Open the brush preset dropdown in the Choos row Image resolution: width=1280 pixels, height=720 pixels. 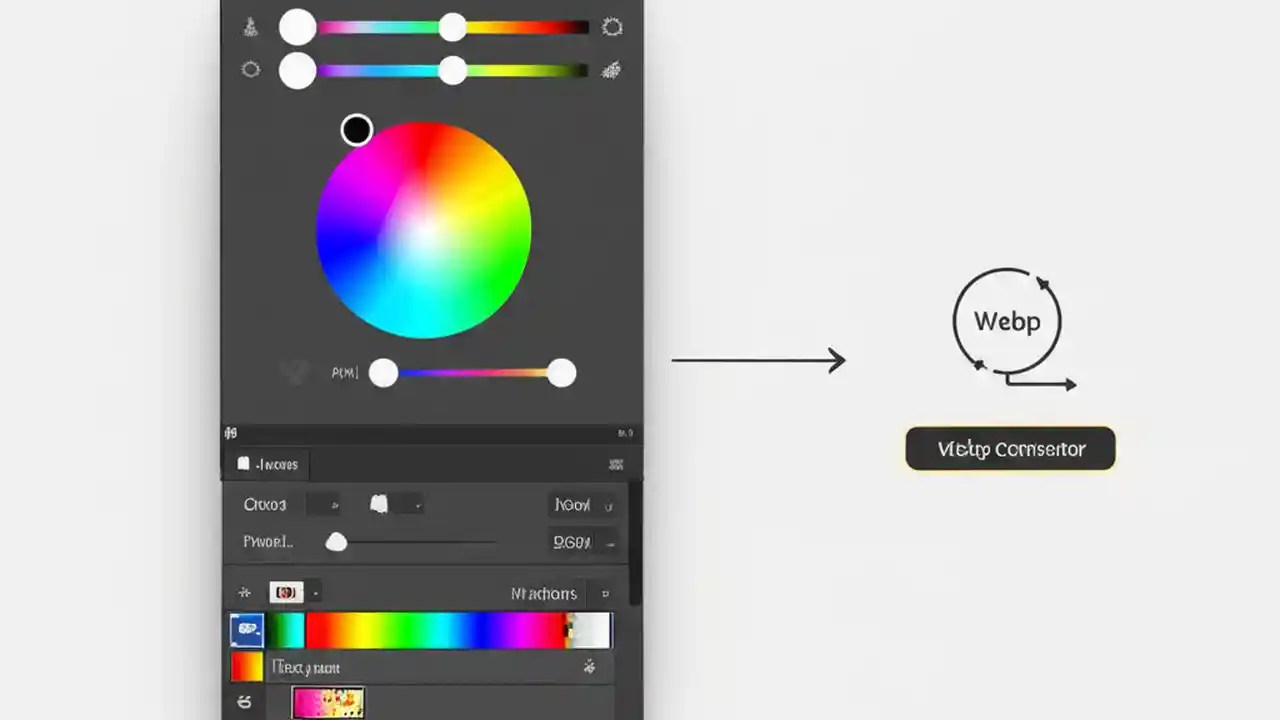pyautogui.click(x=394, y=504)
